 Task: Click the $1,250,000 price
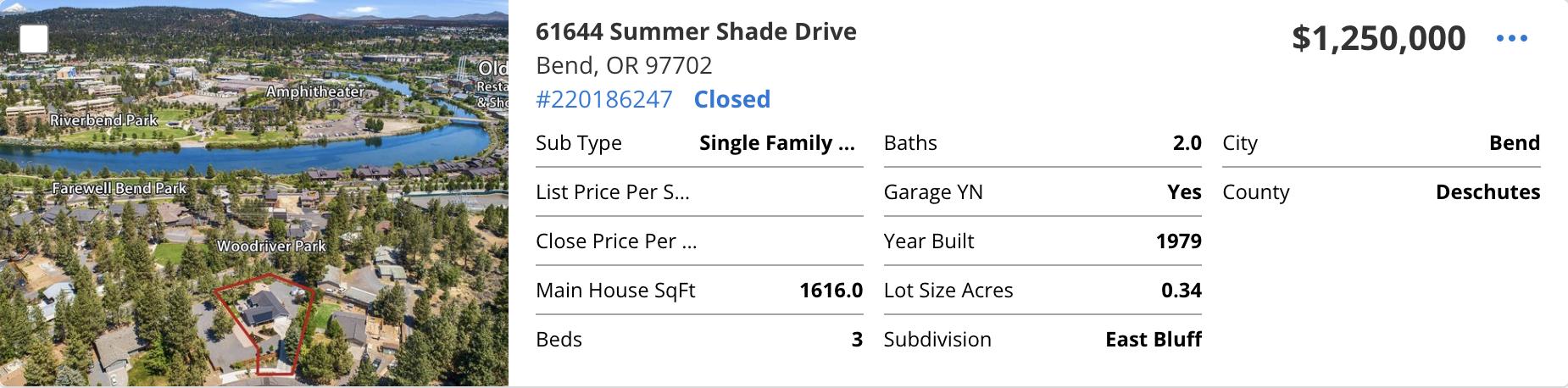coord(1378,38)
